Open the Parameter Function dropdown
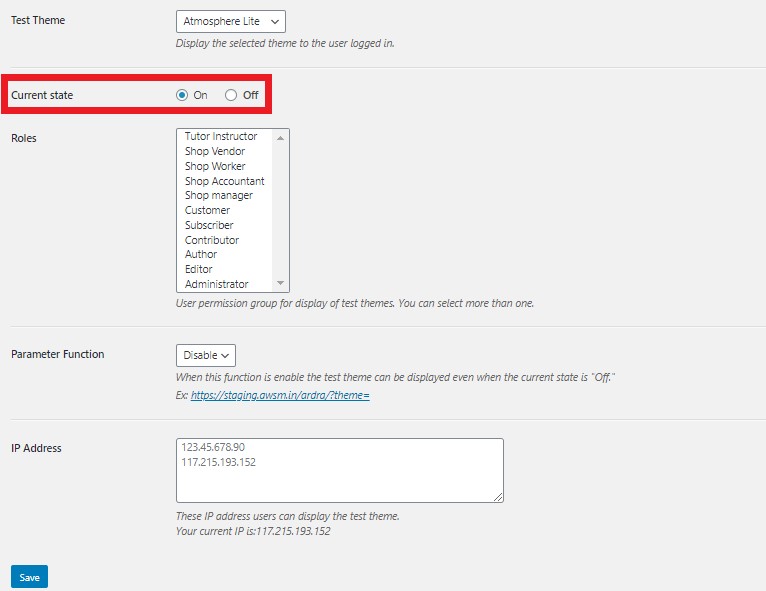766x591 pixels. 206,355
